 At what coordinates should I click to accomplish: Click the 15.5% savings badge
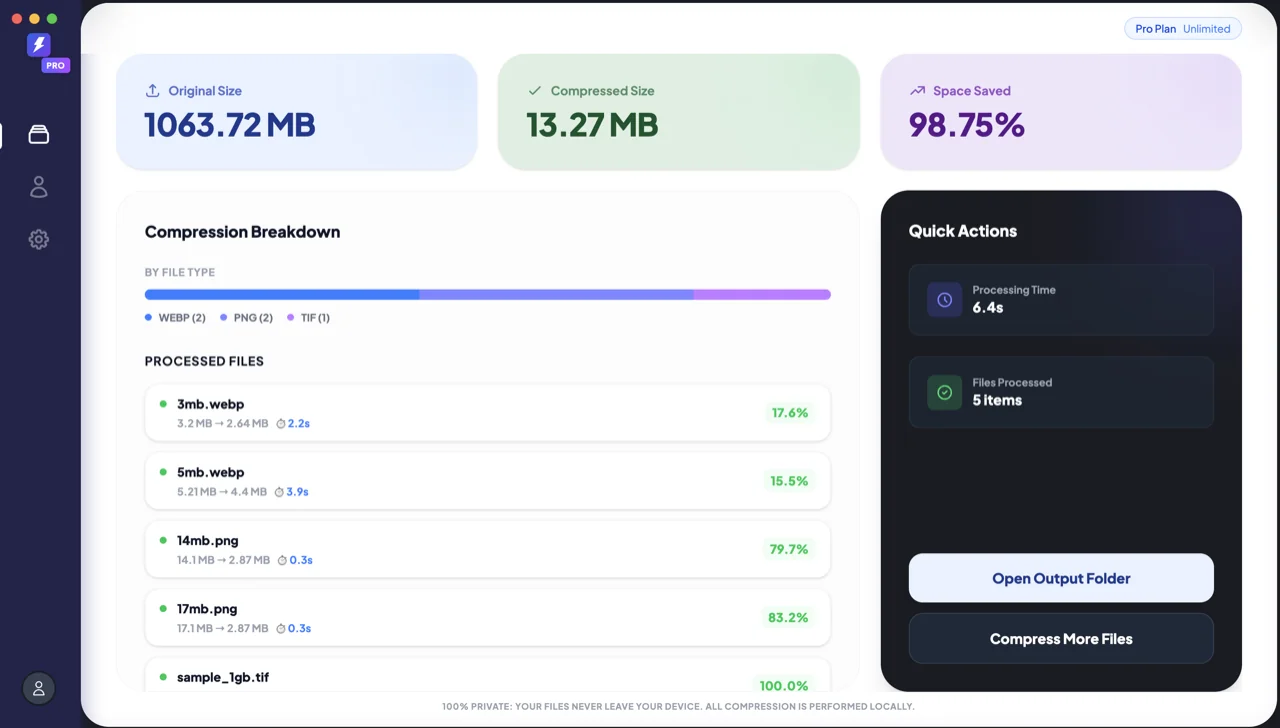click(789, 481)
